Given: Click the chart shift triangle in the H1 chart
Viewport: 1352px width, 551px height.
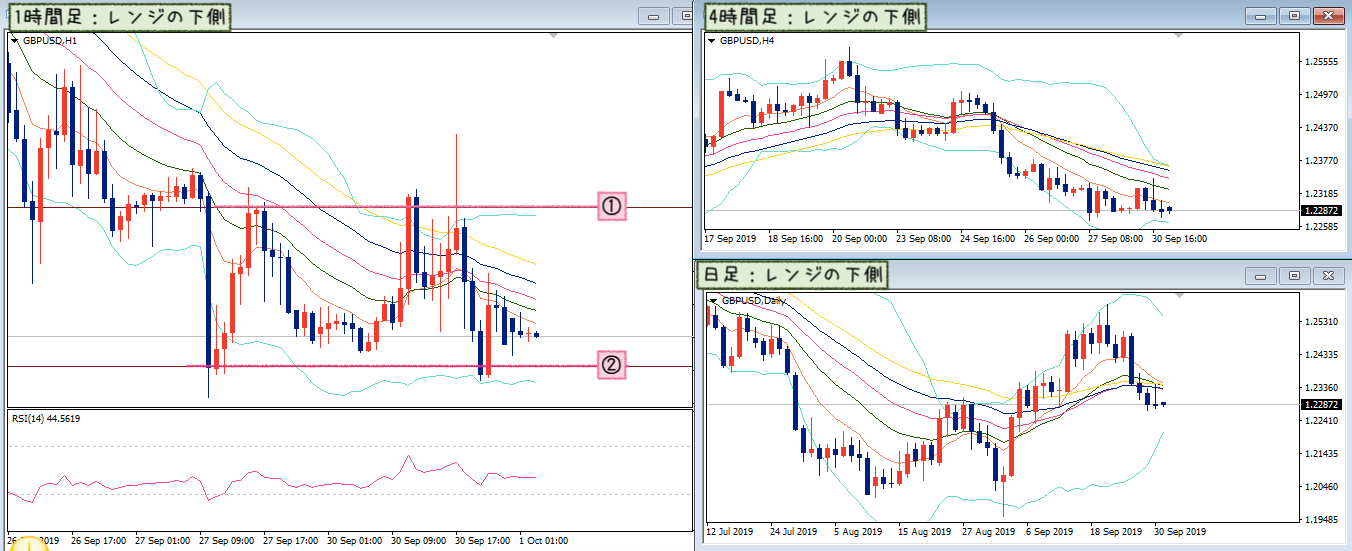Looking at the screenshot, I should [553, 35].
